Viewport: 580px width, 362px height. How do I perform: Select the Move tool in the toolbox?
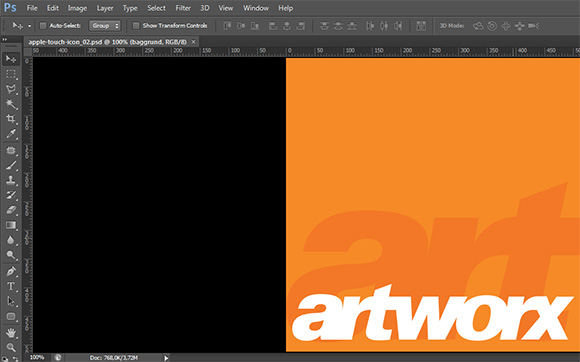11,59
